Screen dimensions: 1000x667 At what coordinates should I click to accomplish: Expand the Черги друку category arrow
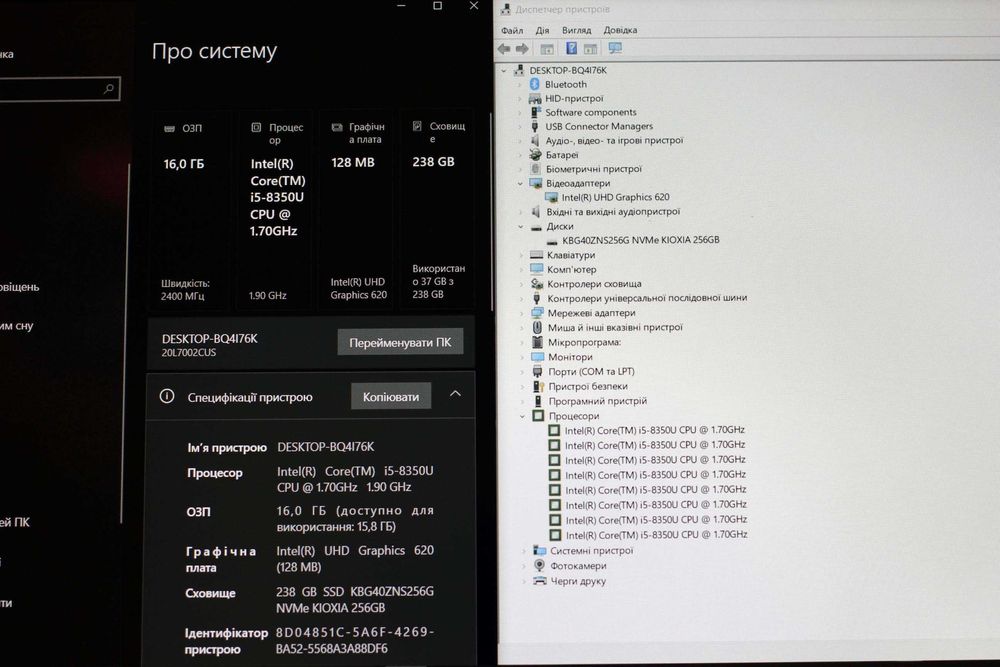tap(524, 581)
